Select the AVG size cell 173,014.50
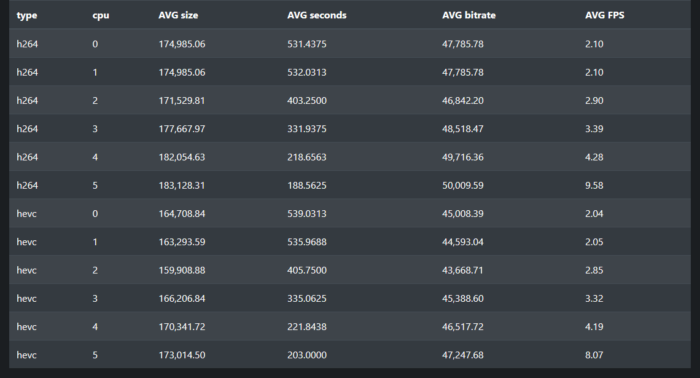Screen dimensions: 700x378 [x=182, y=355]
